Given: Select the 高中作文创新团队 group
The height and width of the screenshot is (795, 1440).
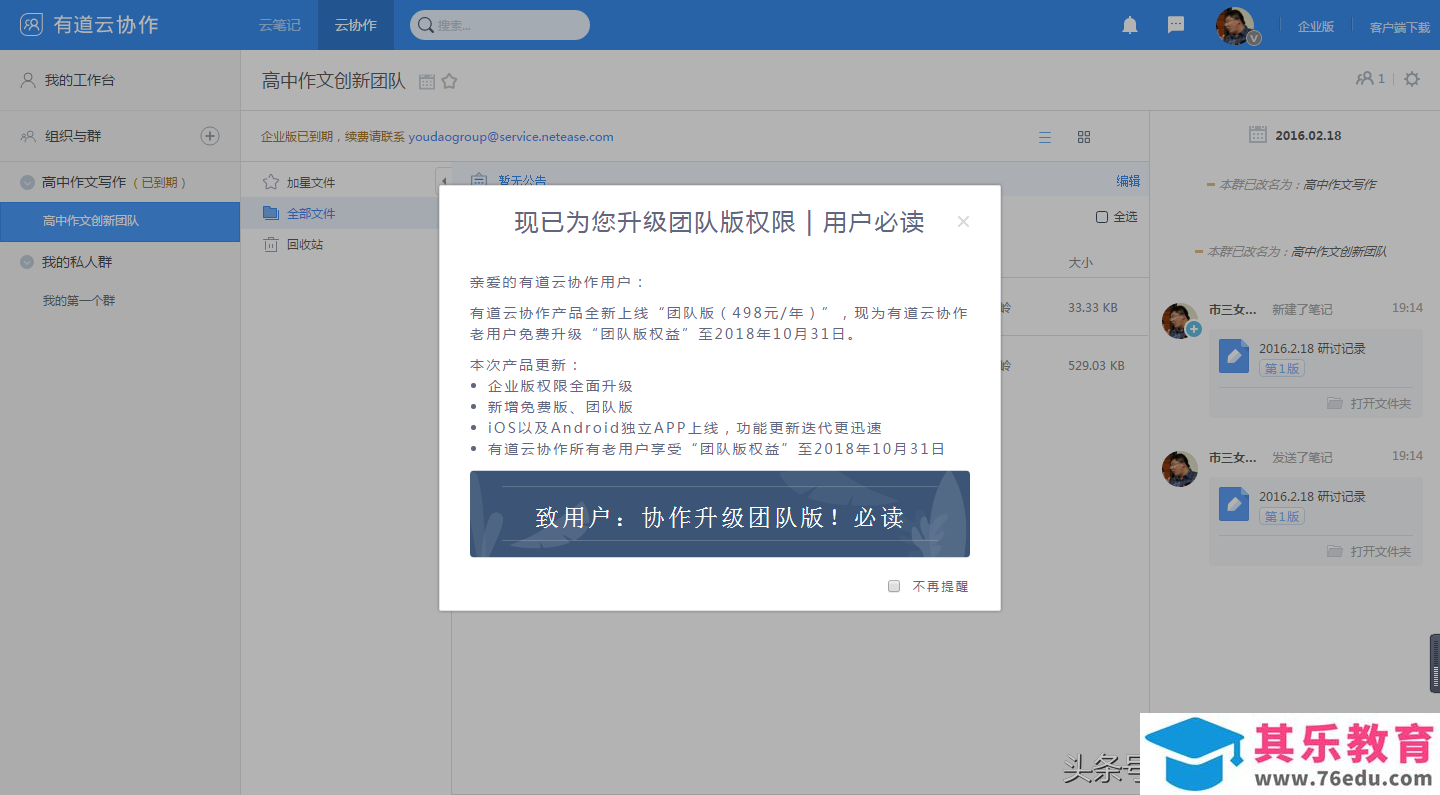Looking at the screenshot, I should [x=120, y=221].
